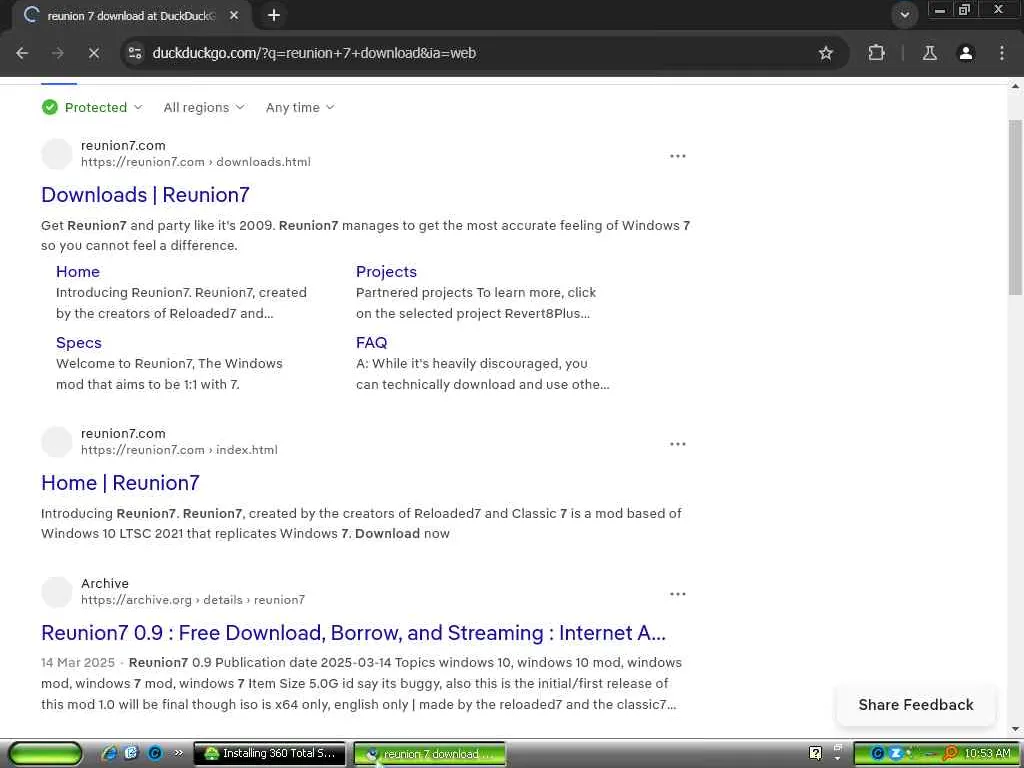This screenshot has height=768, width=1024.
Task: Go back to the previous page
Action: 22,53
